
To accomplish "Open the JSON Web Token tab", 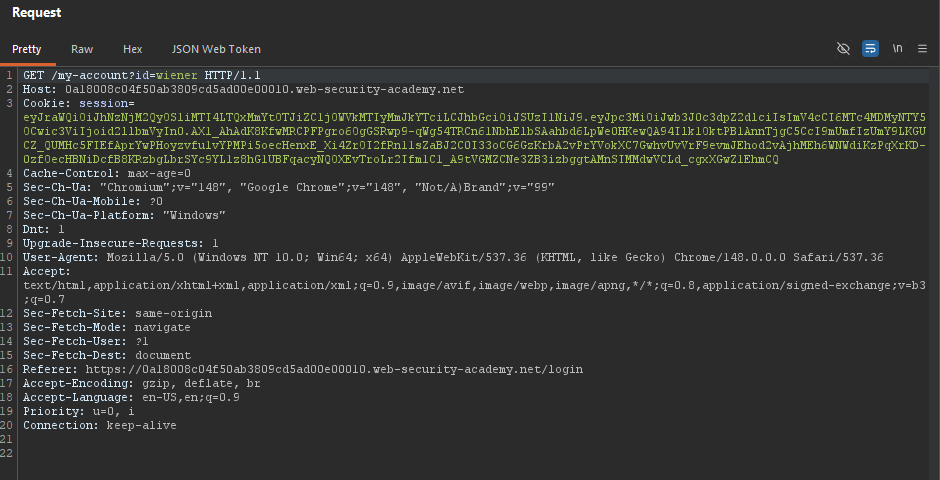I will (x=216, y=49).
